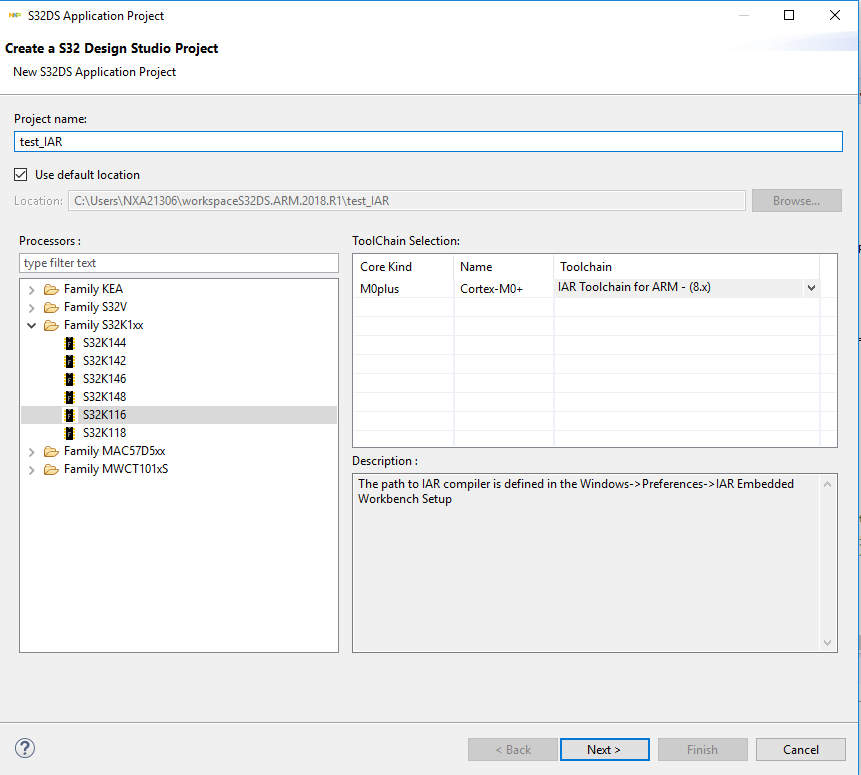Click the Family S32V label
The width and height of the screenshot is (861, 775).
point(96,307)
